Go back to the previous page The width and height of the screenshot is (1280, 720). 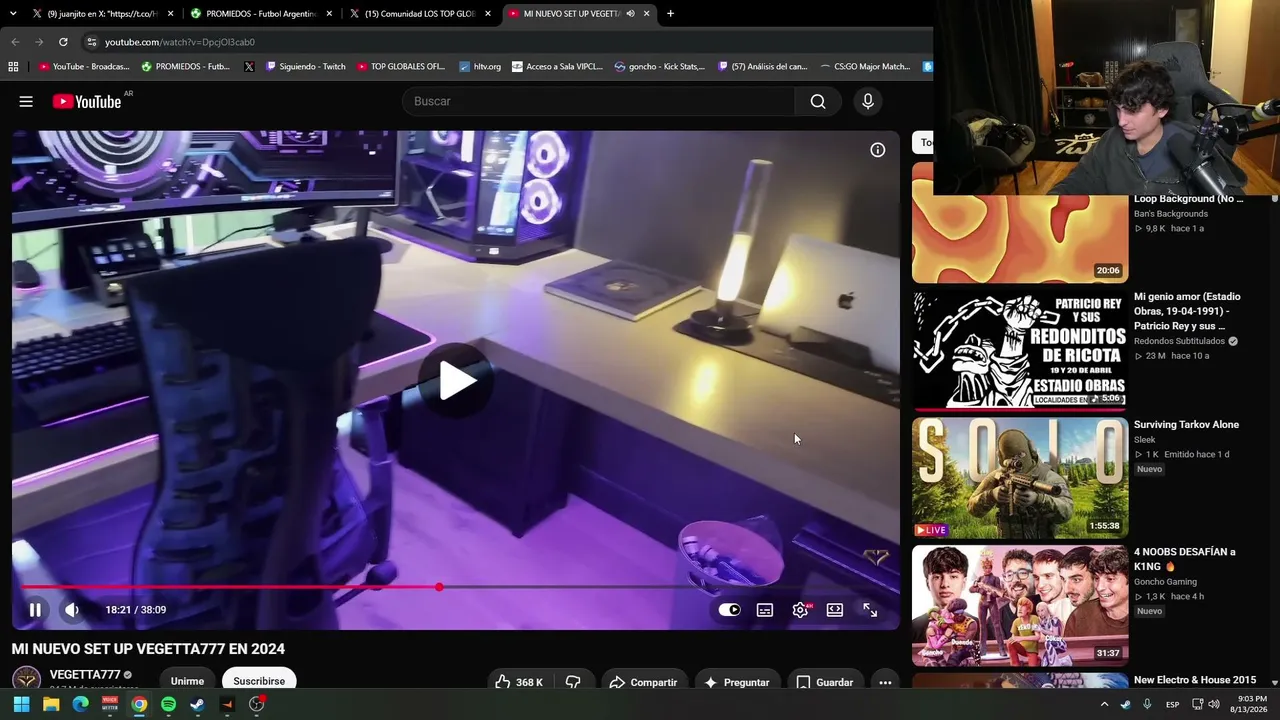coord(15,42)
